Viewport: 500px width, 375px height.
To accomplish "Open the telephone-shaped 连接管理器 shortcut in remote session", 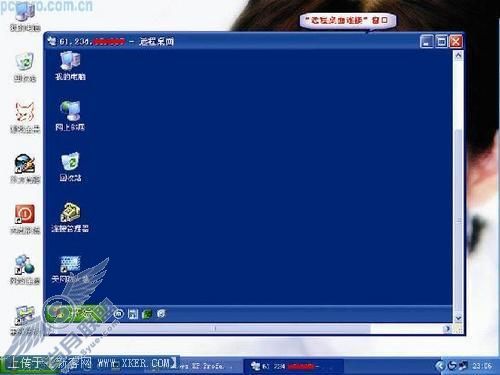I will click(x=70, y=217).
